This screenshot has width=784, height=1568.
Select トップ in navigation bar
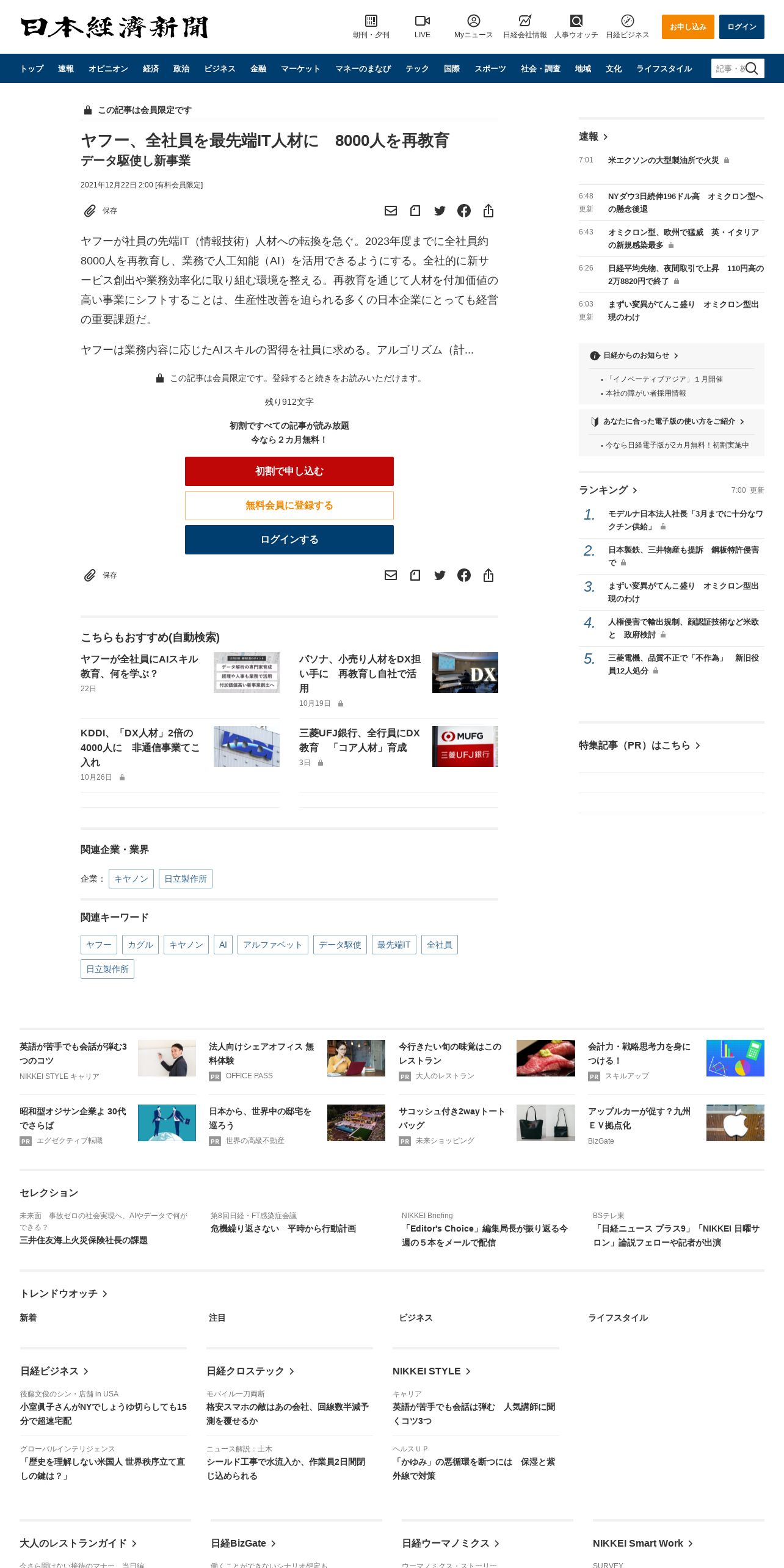[x=32, y=68]
